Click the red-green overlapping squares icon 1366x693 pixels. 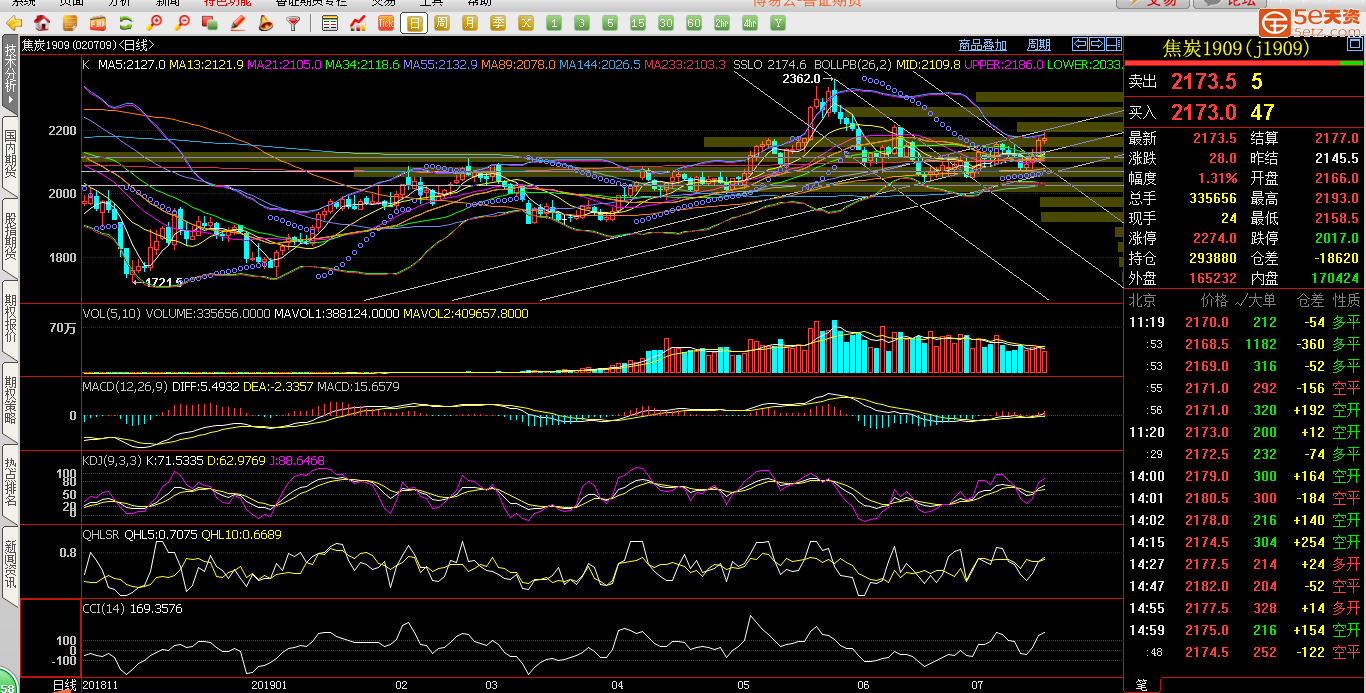[210, 23]
